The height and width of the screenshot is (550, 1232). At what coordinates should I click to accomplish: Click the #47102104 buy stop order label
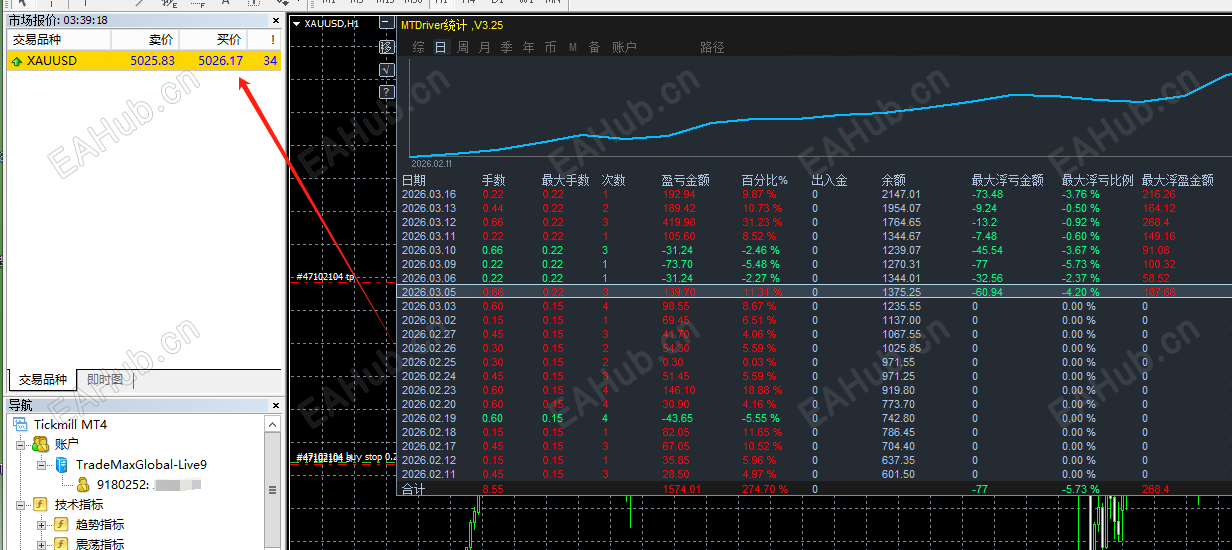tap(346, 457)
